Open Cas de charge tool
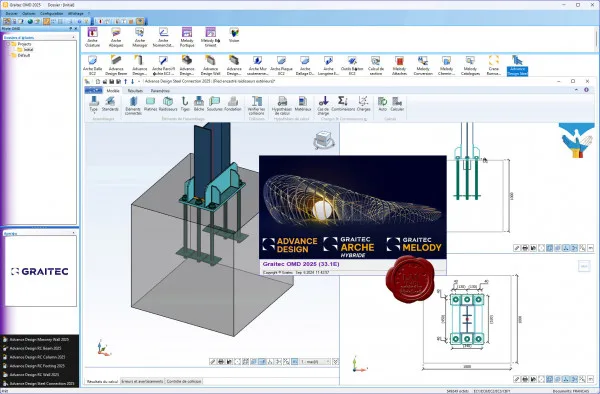This screenshot has height=394, width=600. click(323, 105)
